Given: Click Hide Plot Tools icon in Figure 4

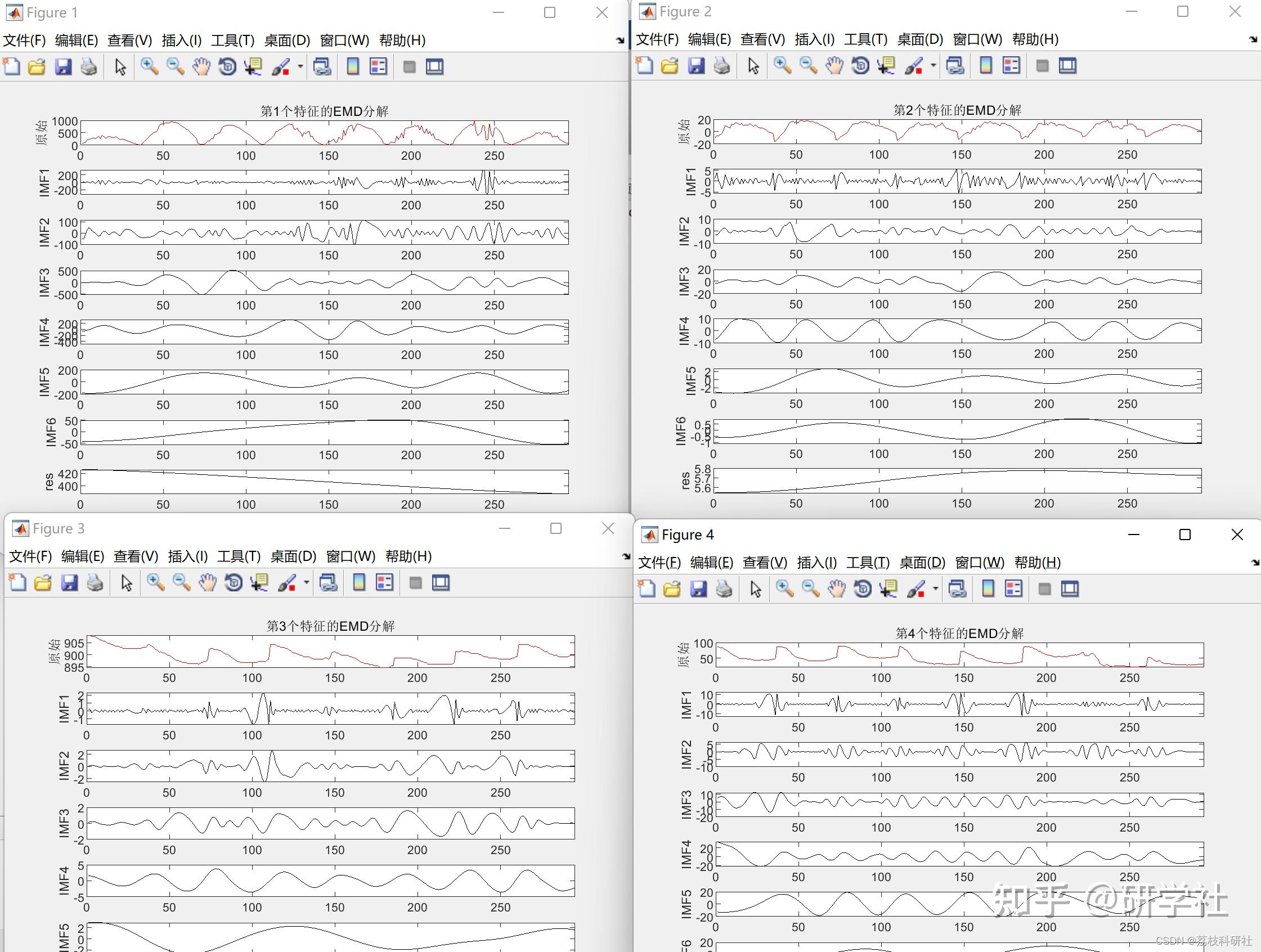Looking at the screenshot, I should [x=1044, y=589].
